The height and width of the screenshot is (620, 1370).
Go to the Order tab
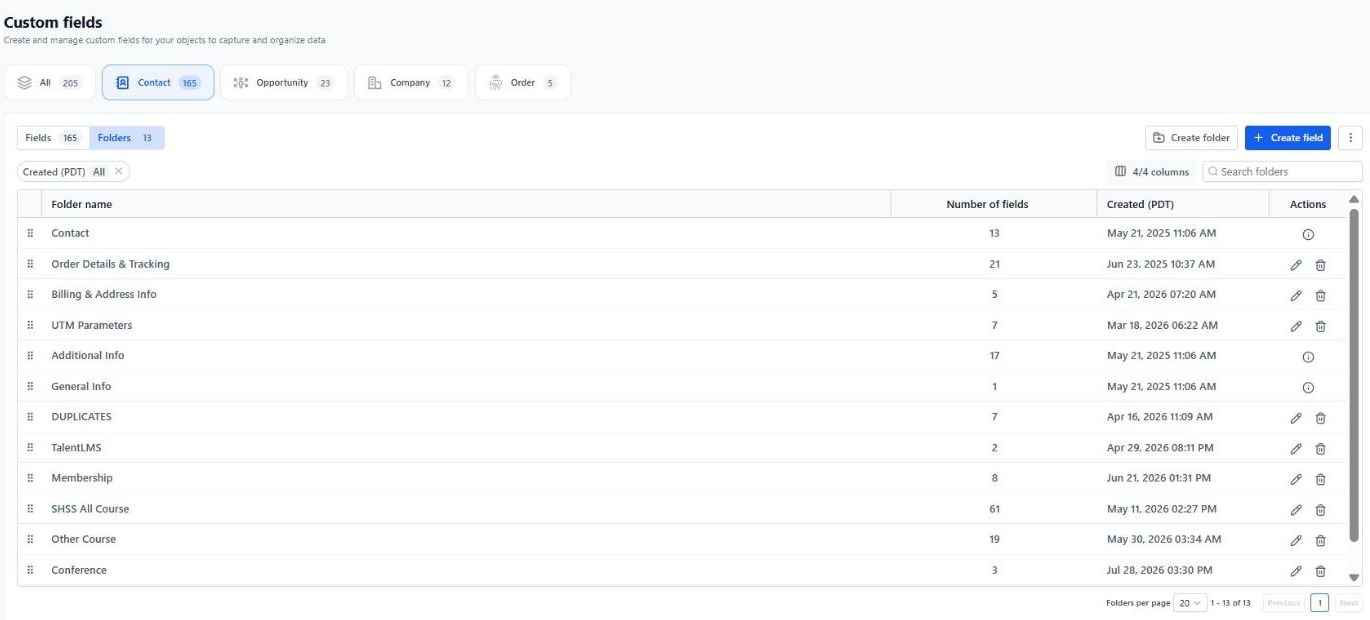(x=523, y=83)
